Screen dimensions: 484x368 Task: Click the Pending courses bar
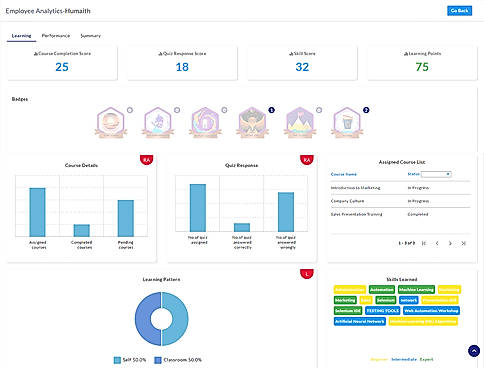point(126,218)
